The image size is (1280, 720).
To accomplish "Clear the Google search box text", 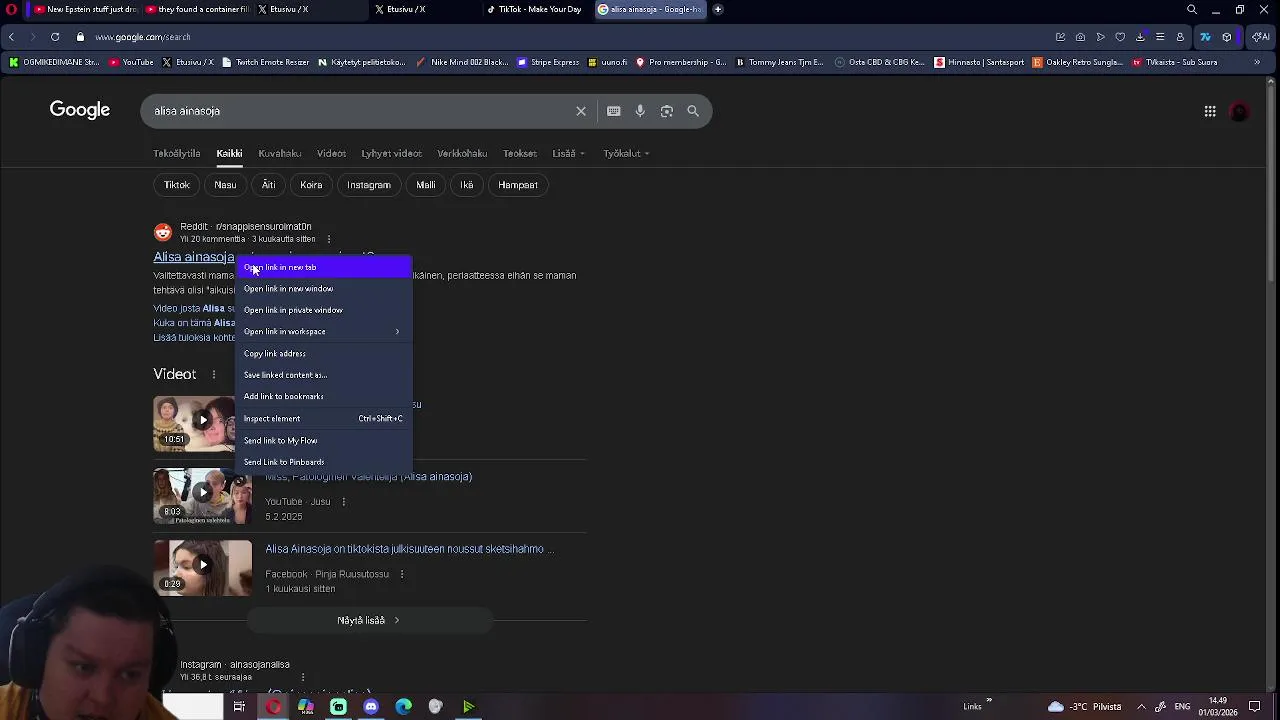I will click(x=581, y=111).
